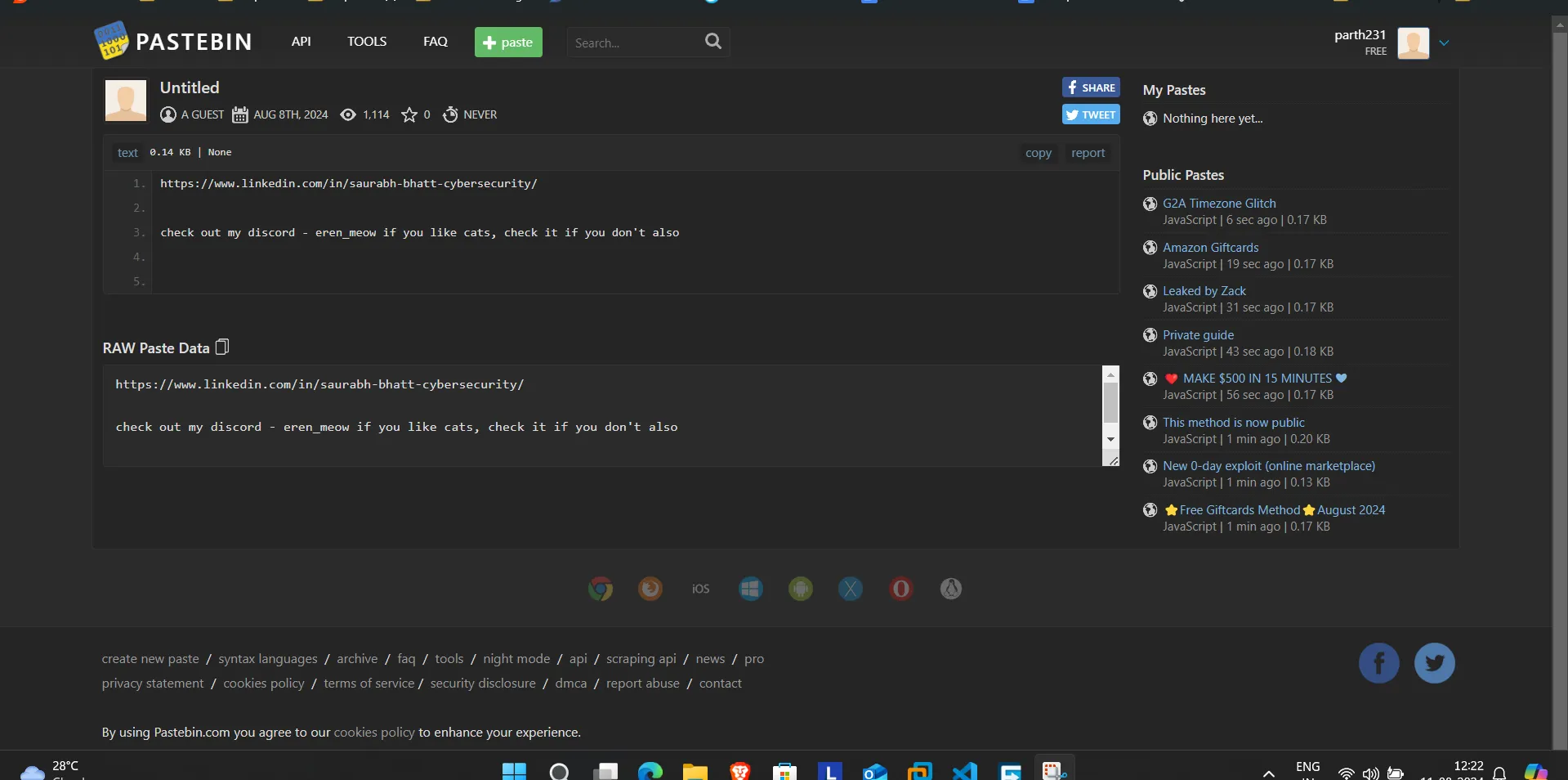Click the green paste button

click(x=508, y=43)
